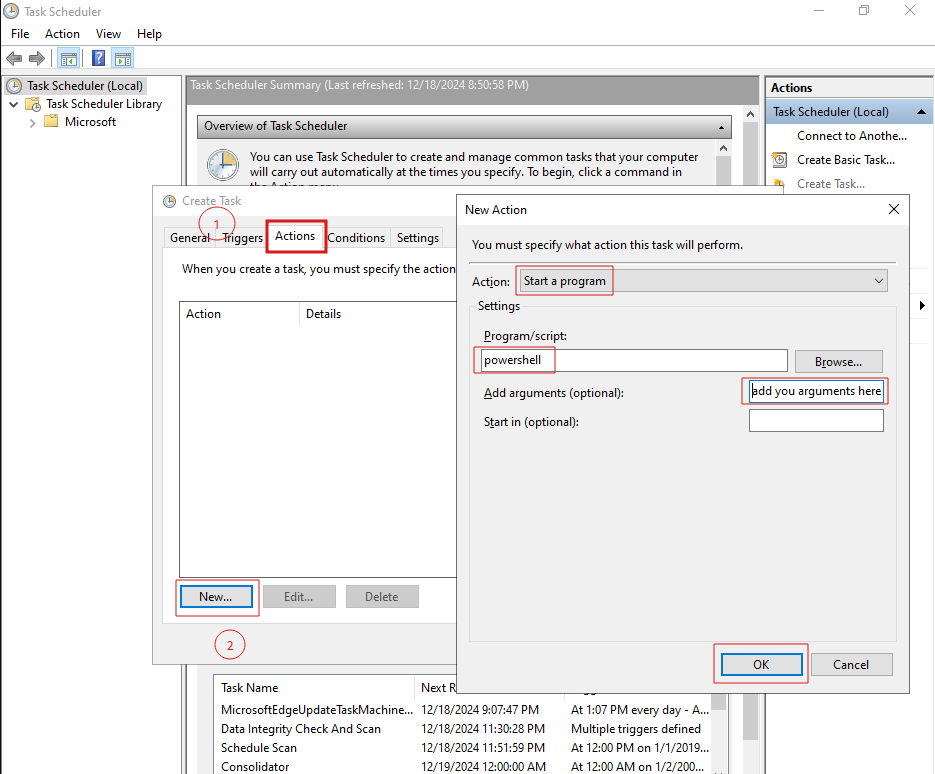This screenshot has width=935, height=774.
Task: Switch to the Settings tab
Action: pos(417,238)
